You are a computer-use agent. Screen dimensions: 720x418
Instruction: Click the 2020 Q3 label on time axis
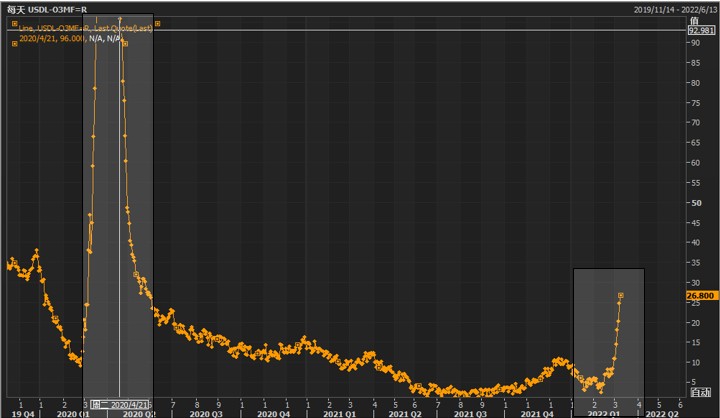coord(205,412)
